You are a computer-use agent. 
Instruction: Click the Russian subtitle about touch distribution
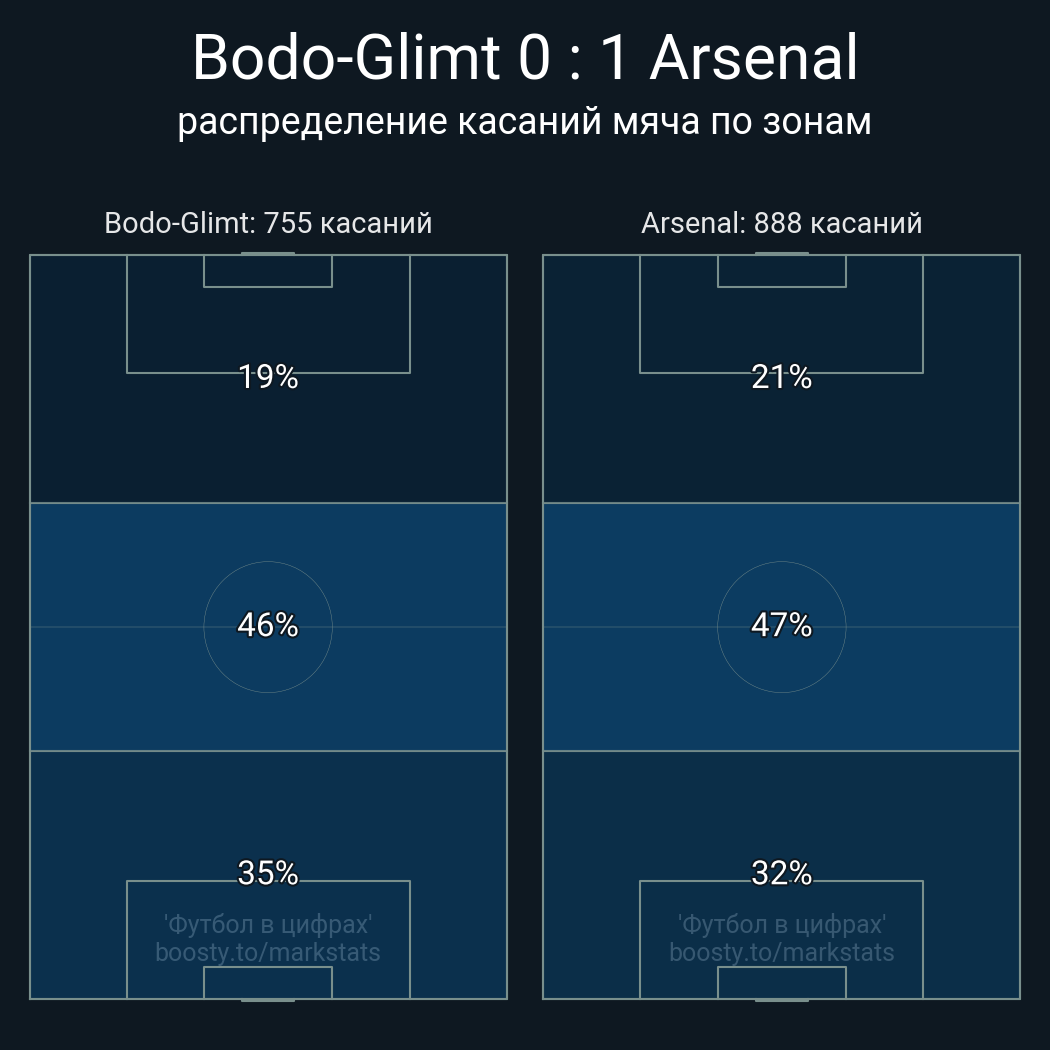point(525,121)
